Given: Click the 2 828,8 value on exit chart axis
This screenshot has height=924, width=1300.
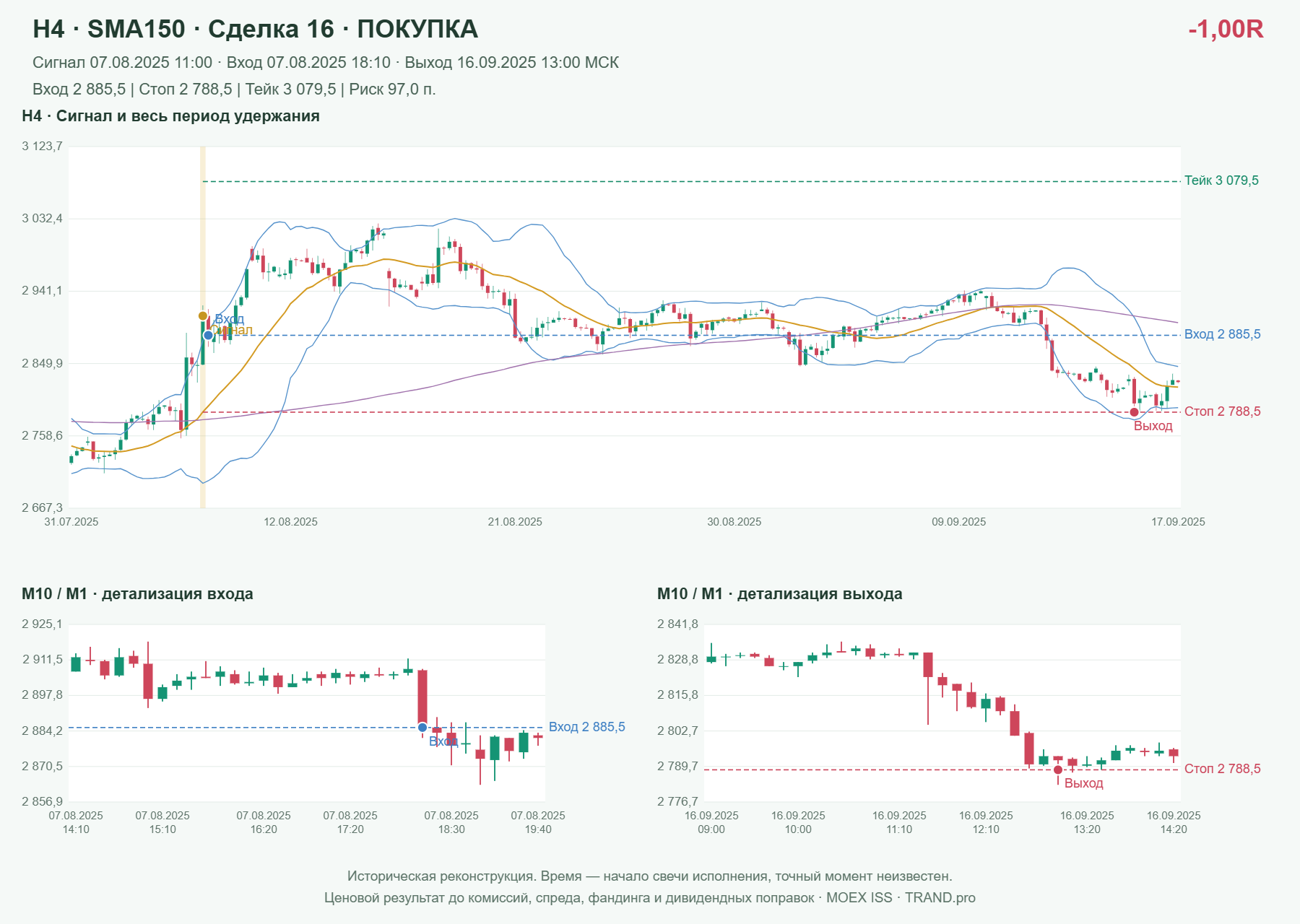Looking at the screenshot, I should pyautogui.click(x=677, y=659).
